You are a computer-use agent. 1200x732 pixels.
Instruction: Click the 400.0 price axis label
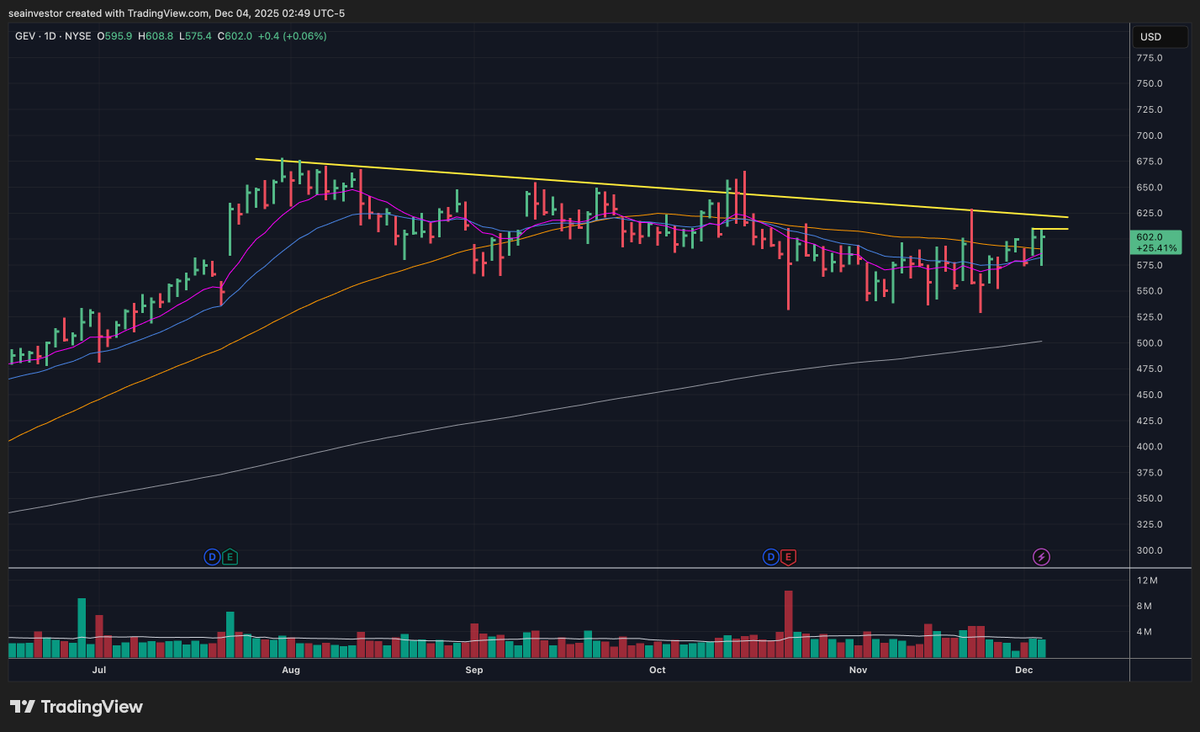1150,447
